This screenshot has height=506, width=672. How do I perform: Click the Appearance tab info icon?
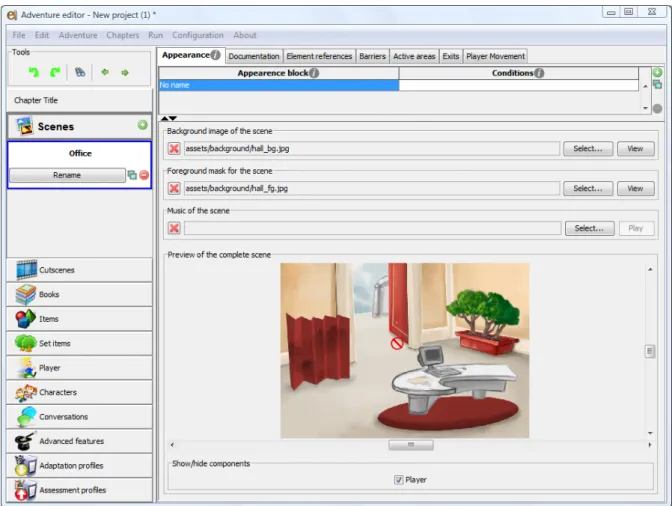click(216, 55)
